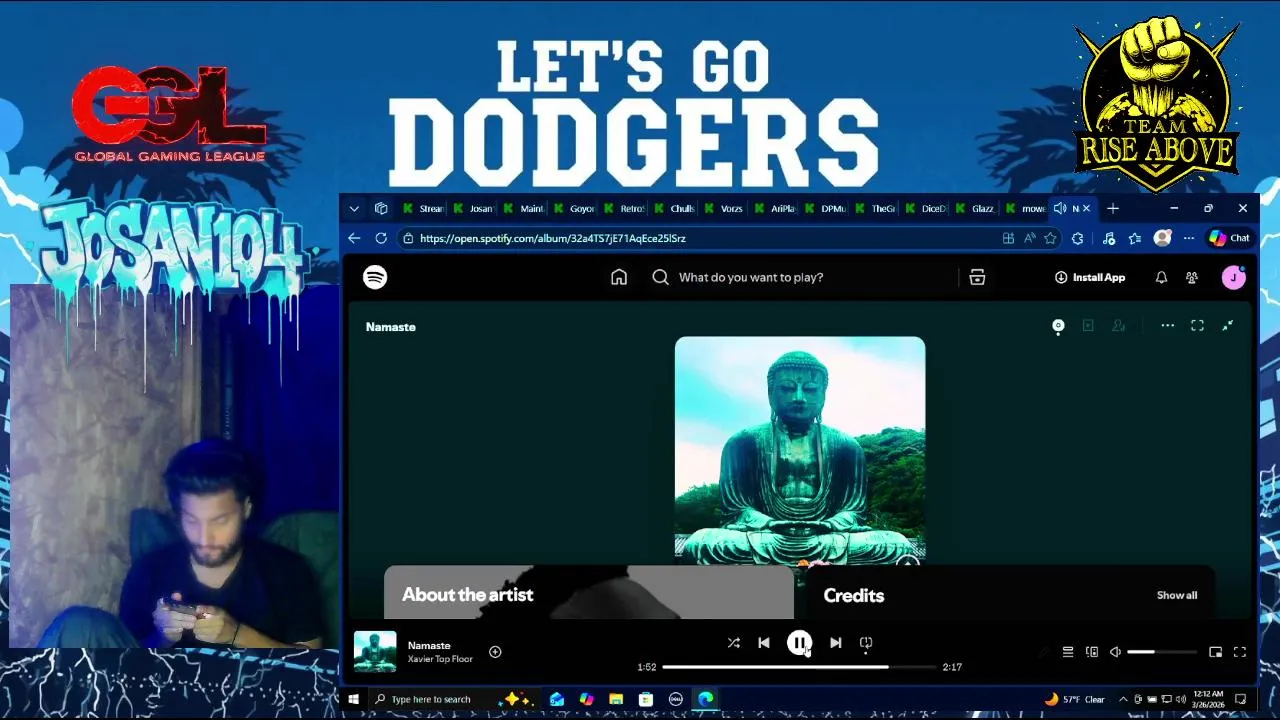The image size is (1280, 720).
Task: Click the Credits heading
Action: pos(853,595)
